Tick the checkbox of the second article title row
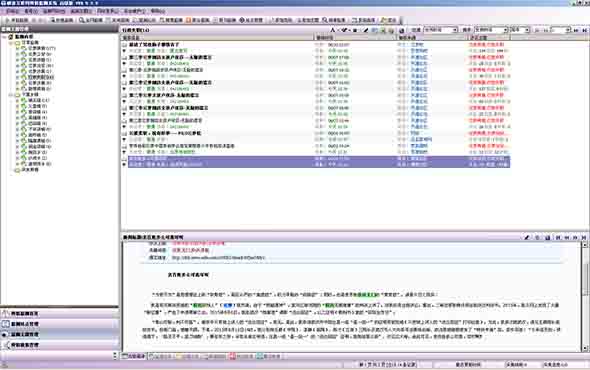The height and width of the screenshot is (370, 590). [x=124, y=58]
